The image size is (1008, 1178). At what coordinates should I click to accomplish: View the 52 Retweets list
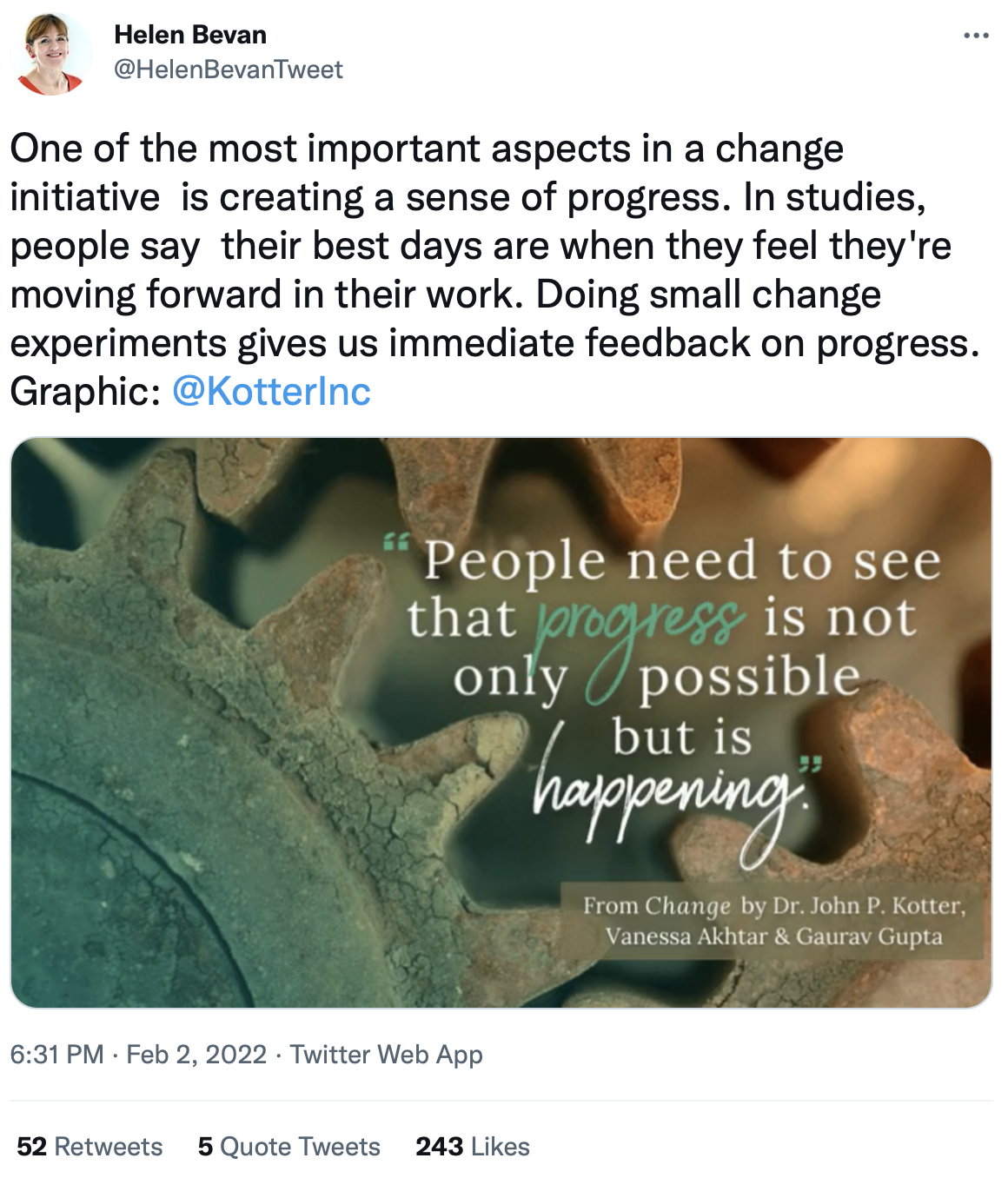90,1147
